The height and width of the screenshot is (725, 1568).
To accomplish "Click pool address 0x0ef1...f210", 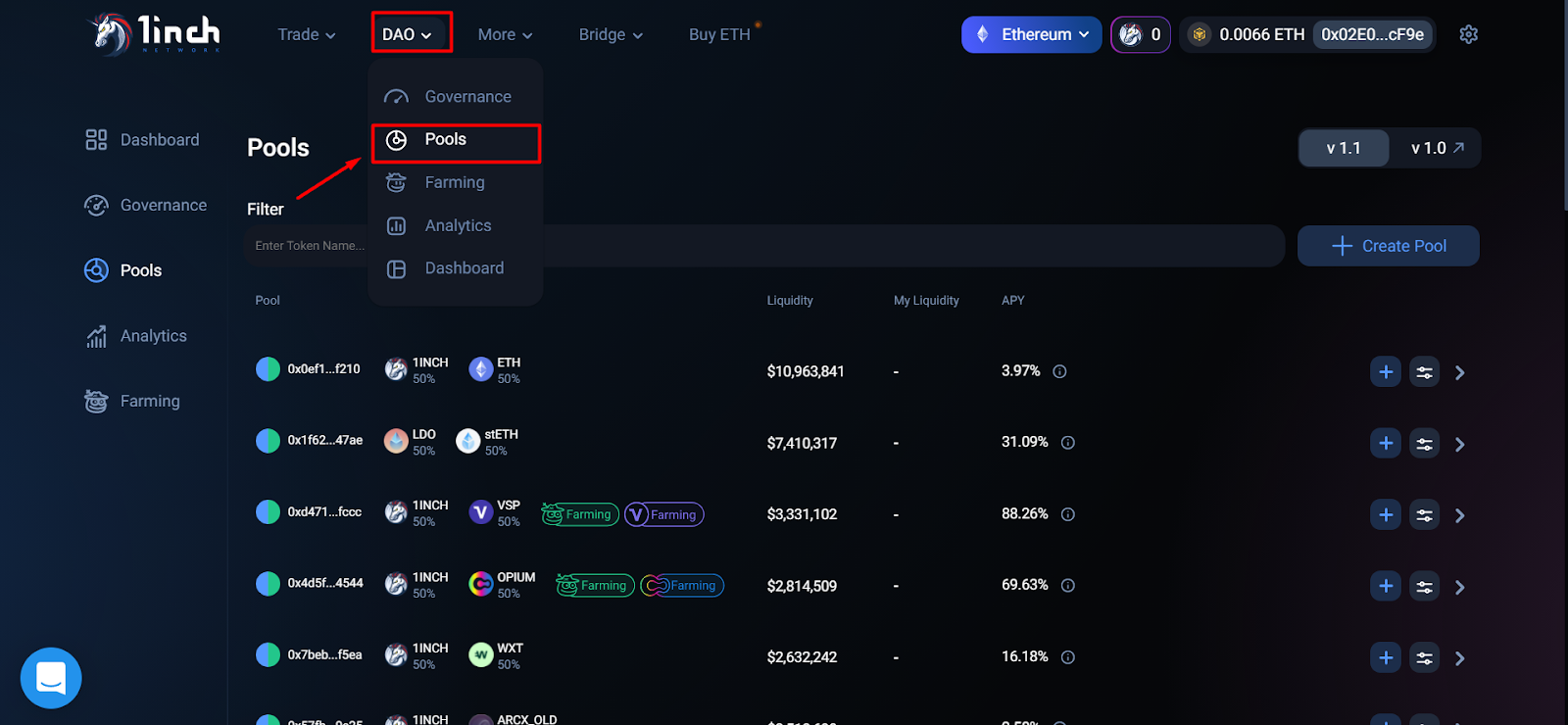I will pyautogui.click(x=323, y=369).
